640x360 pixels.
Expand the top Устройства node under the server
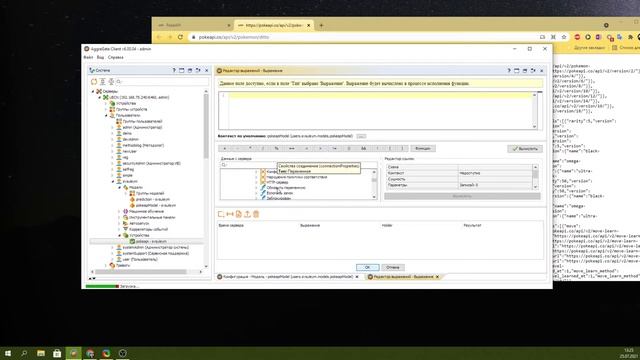coord(106,104)
